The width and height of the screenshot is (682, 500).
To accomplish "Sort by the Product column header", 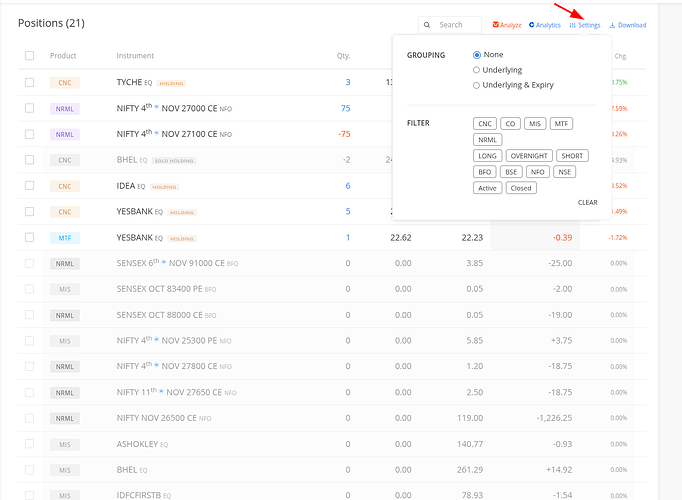I will point(63,56).
